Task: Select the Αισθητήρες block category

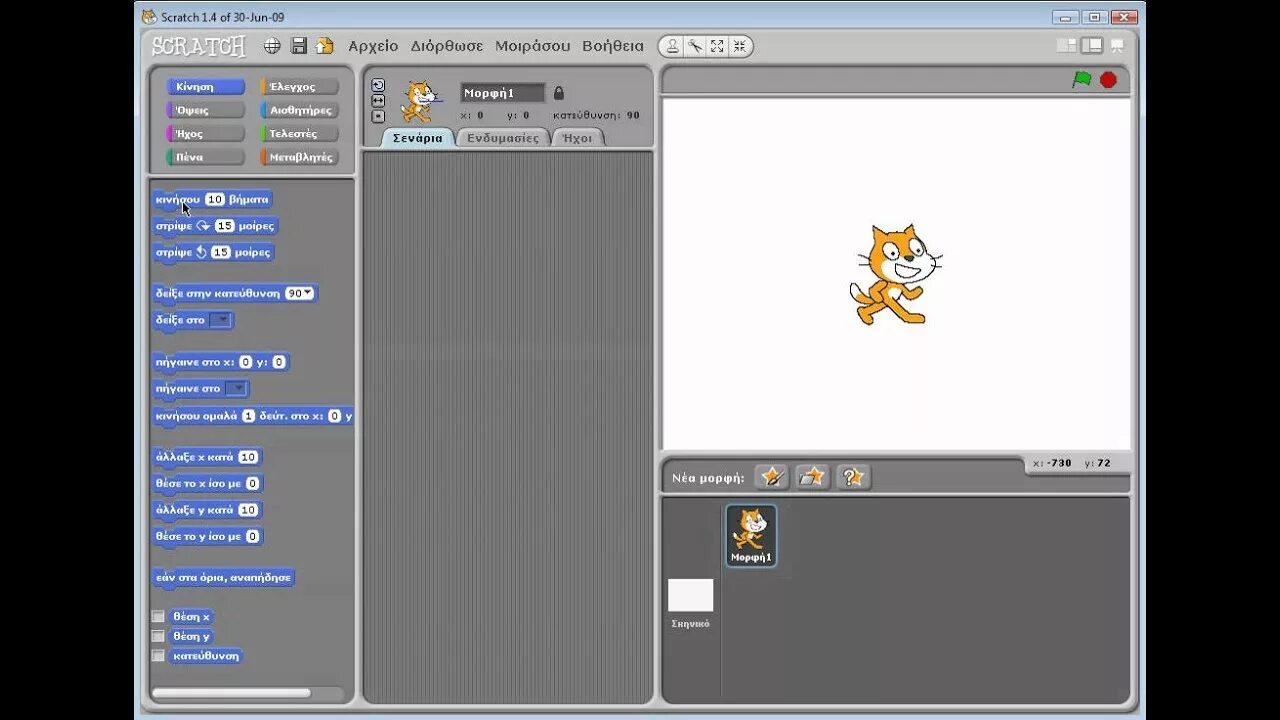Action: click(x=300, y=110)
